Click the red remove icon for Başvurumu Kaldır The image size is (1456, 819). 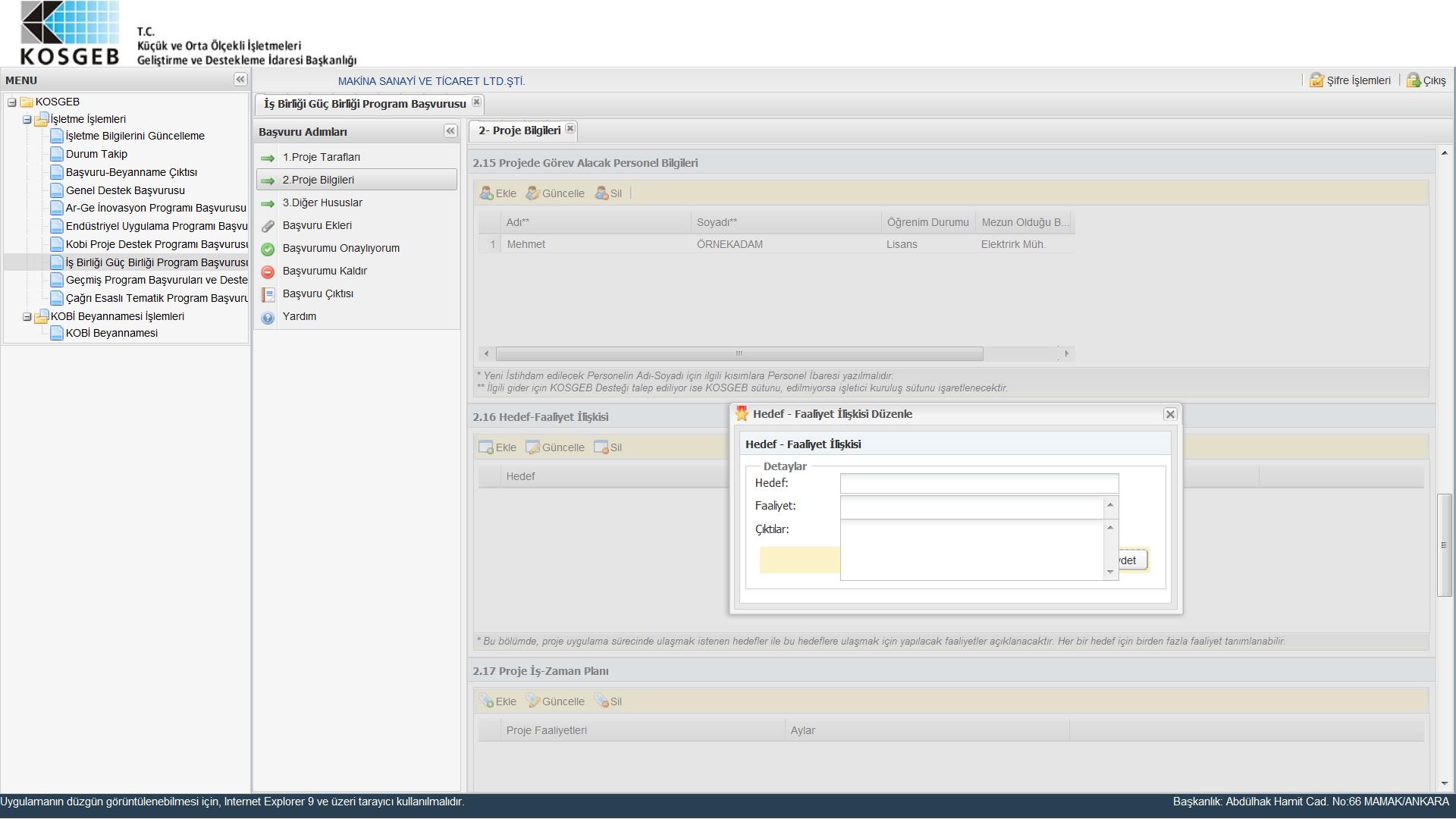[268, 271]
